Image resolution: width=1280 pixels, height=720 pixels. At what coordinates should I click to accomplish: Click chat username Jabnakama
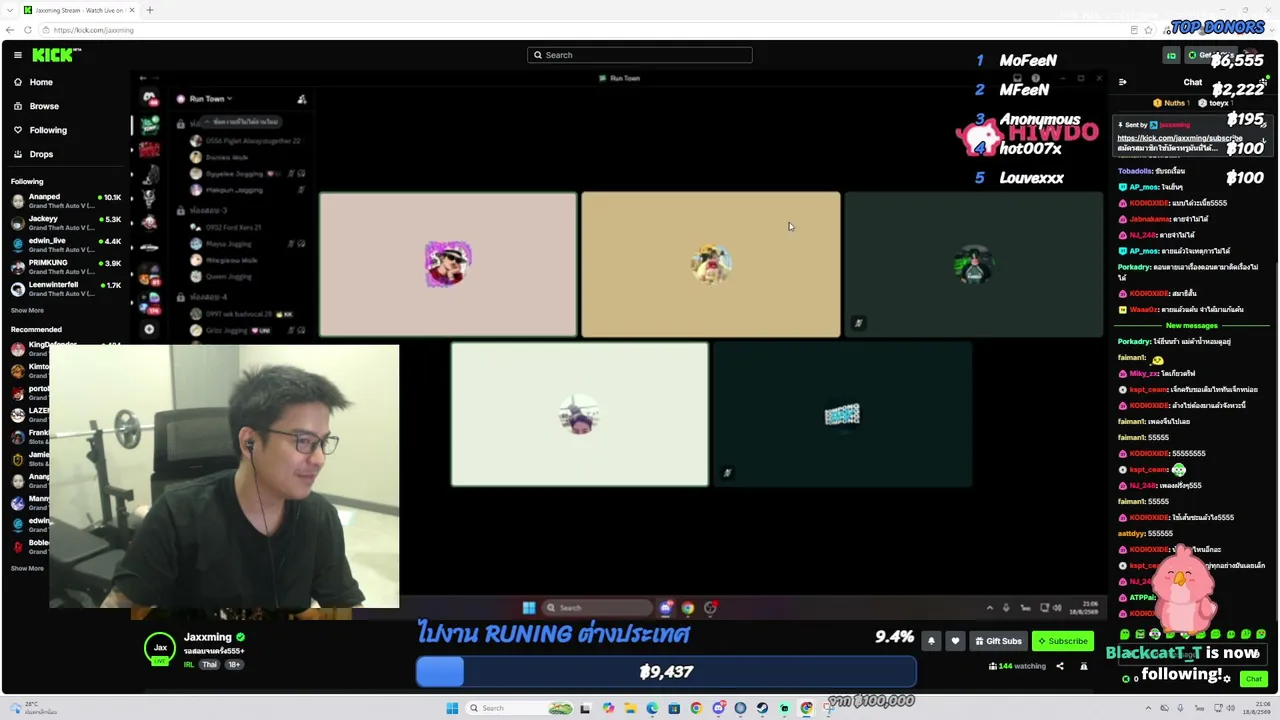pyautogui.click(x=1150, y=219)
